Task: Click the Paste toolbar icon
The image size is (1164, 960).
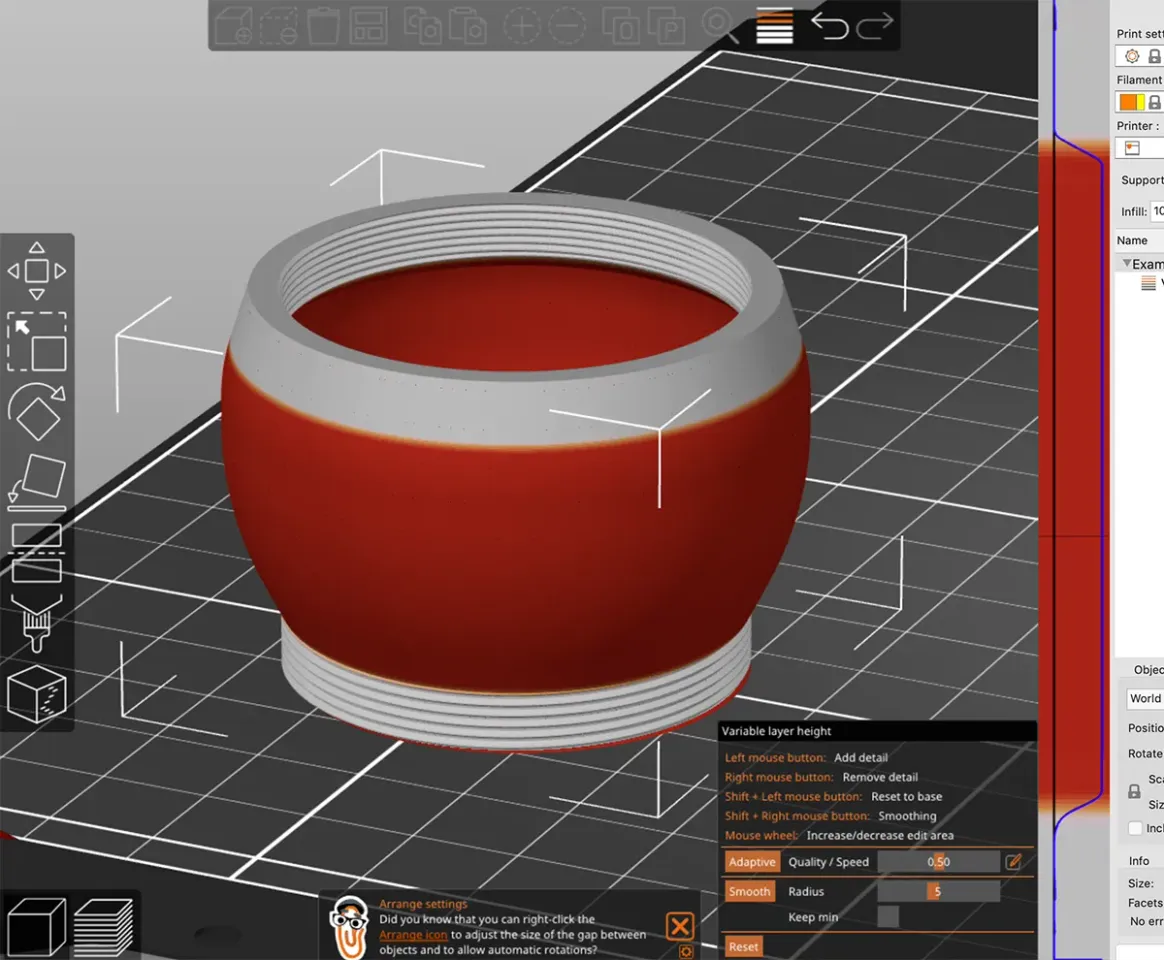Action: [468, 25]
